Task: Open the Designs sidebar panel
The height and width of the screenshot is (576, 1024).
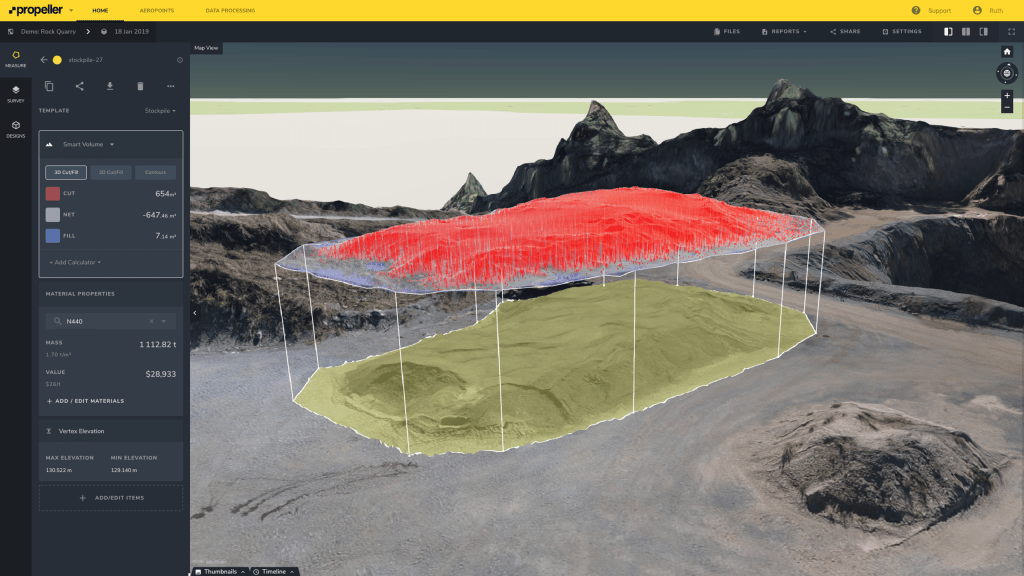Action: point(15,129)
